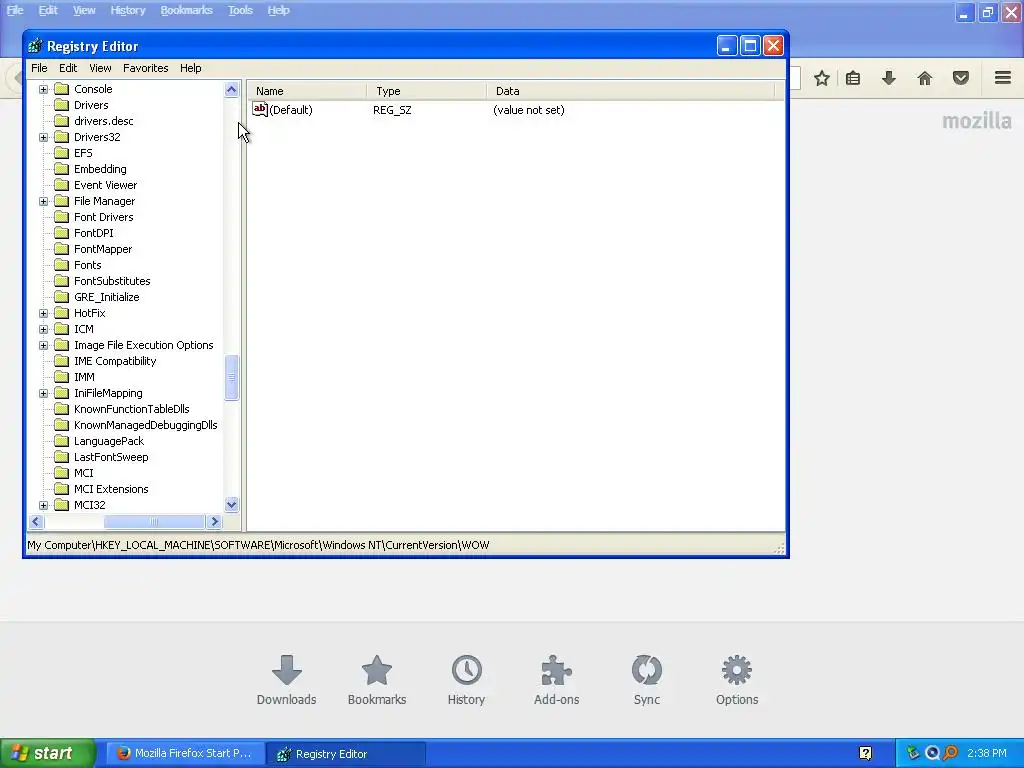The width and height of the screenshot is (1024, 768).
Task: Open Registry Editor View menu
Action: [100, 68]
